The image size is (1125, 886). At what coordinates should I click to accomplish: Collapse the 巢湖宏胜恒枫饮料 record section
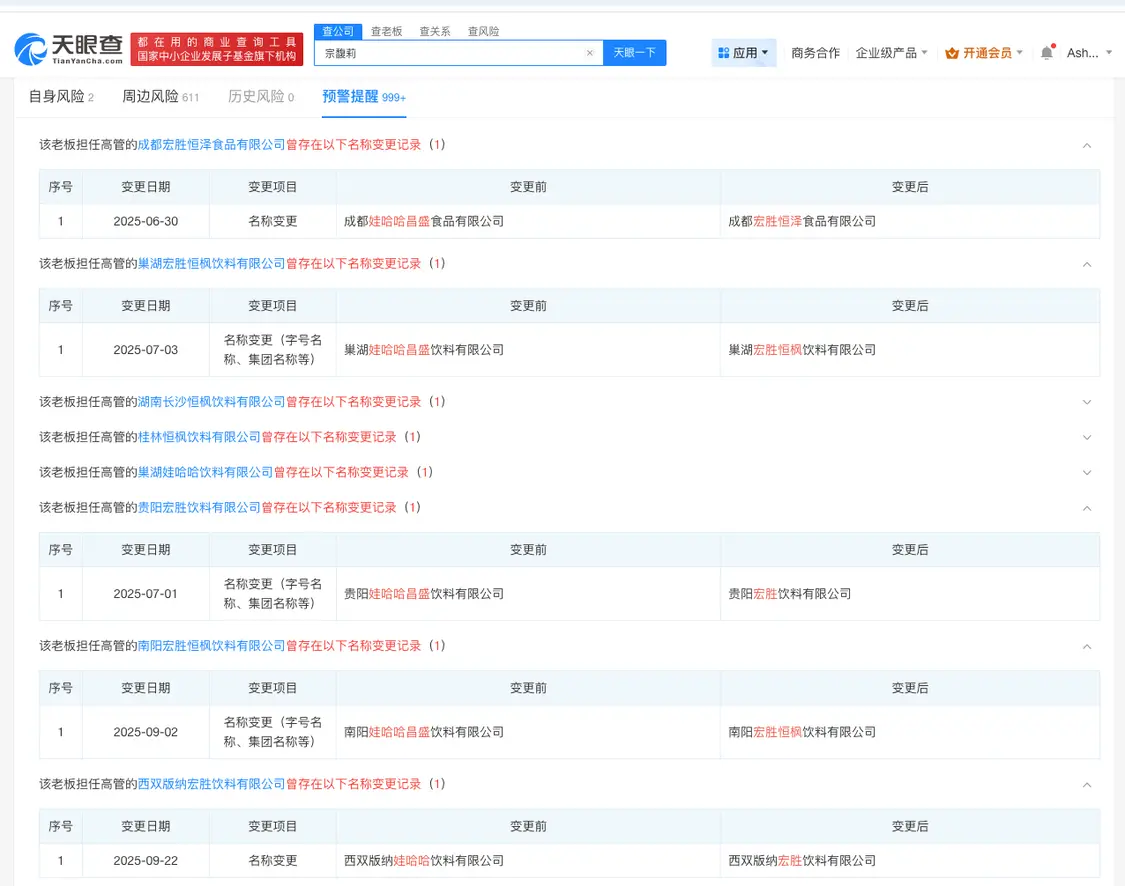point(1087,265)
